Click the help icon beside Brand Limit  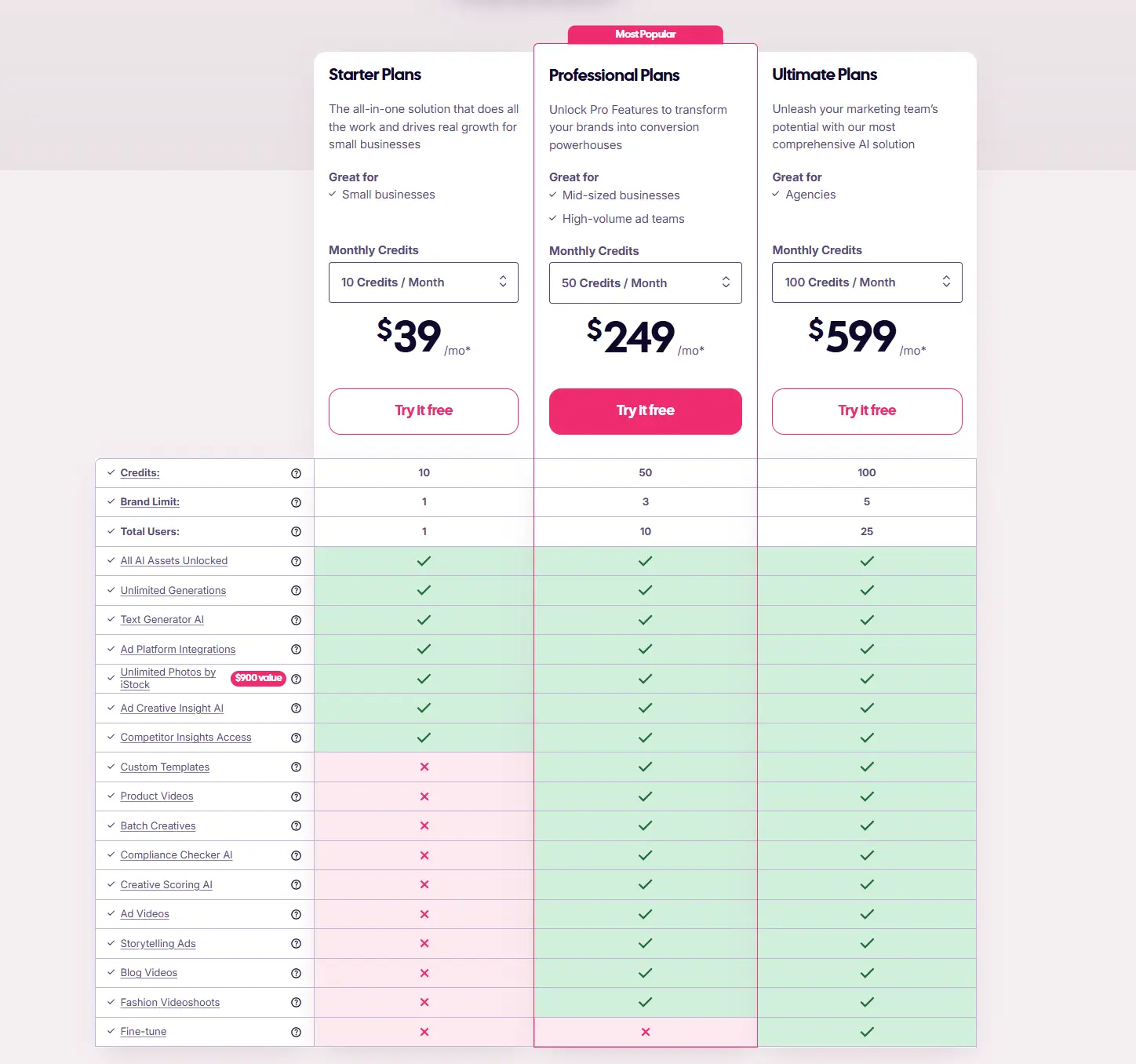(x=296, y=502)
